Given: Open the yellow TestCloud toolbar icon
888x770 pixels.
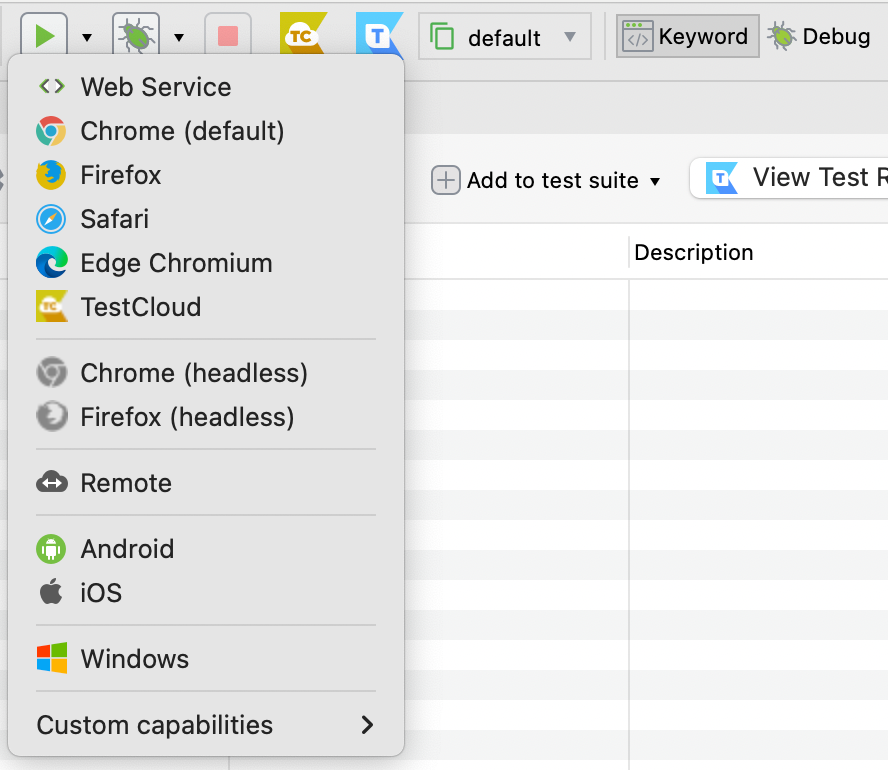Looking at the screenshot, I should click(303, 34).
